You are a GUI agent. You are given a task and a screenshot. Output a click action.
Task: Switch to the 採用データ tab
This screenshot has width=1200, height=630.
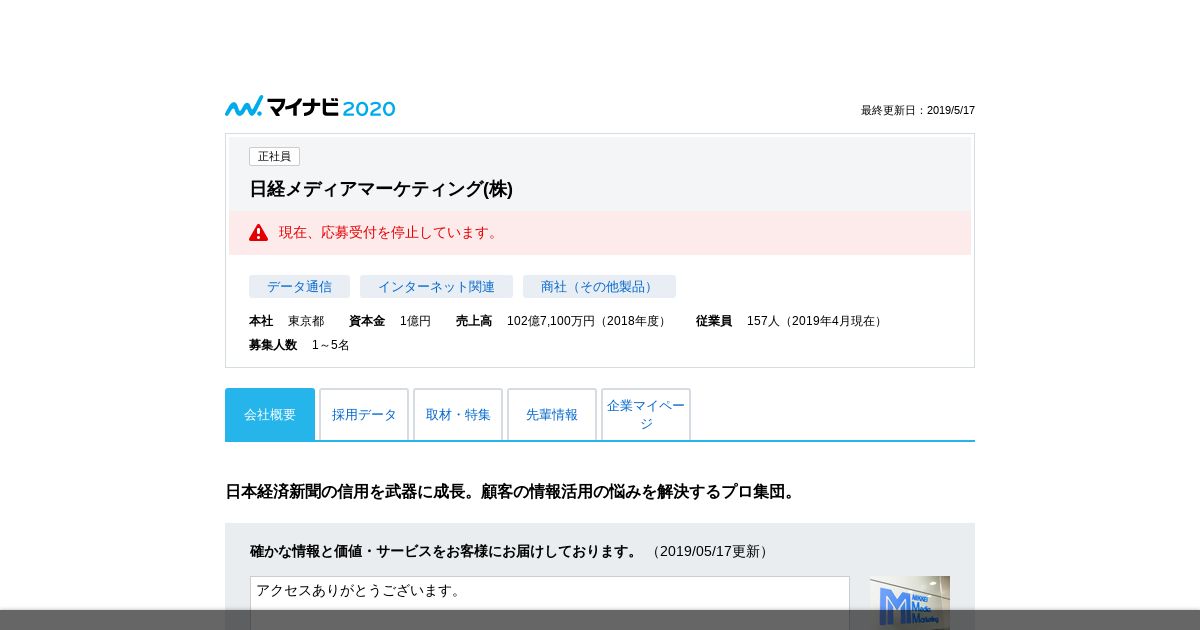(x=364, y=414)
